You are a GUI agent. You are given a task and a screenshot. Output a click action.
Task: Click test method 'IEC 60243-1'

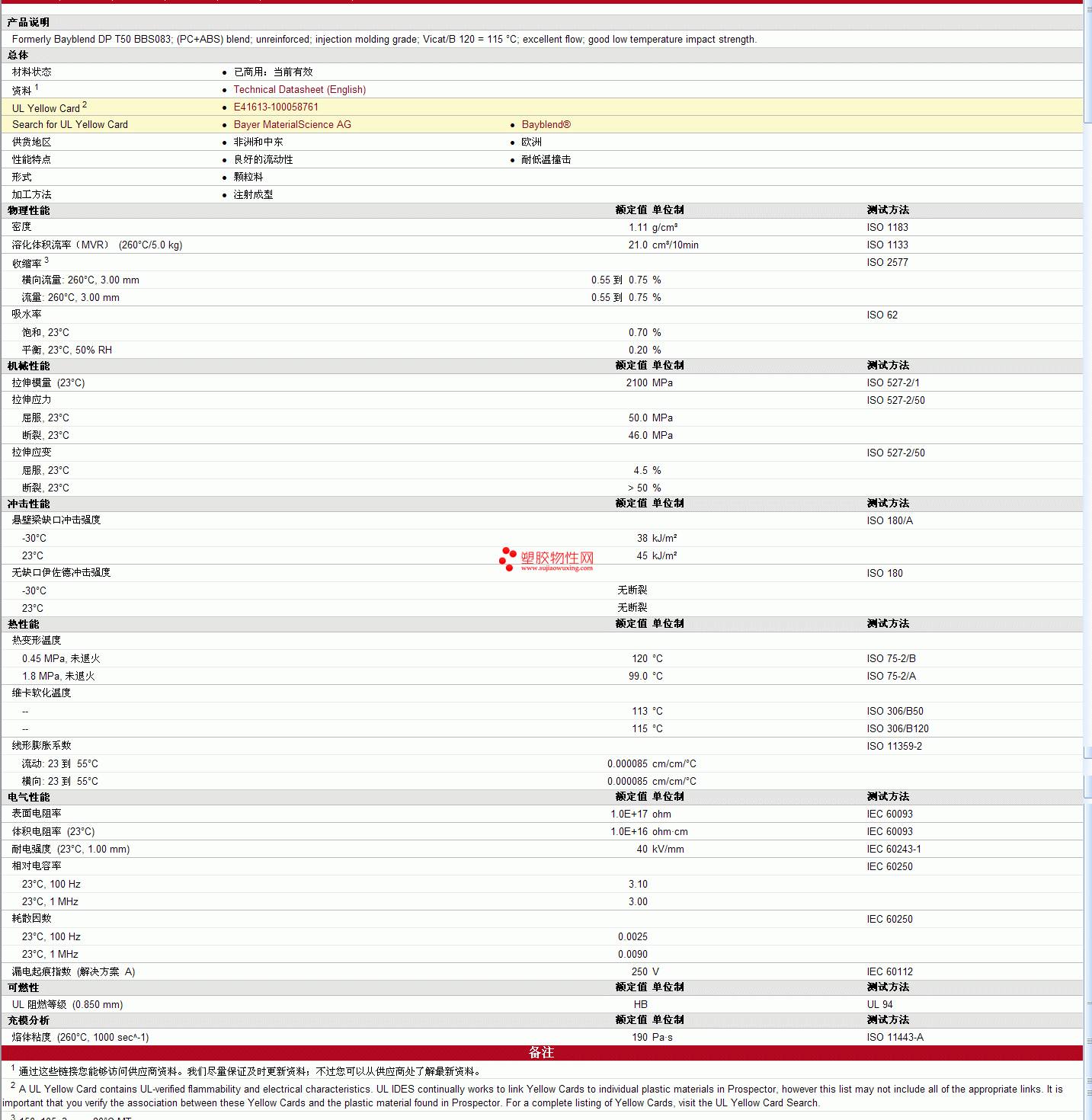coord(894,850)
